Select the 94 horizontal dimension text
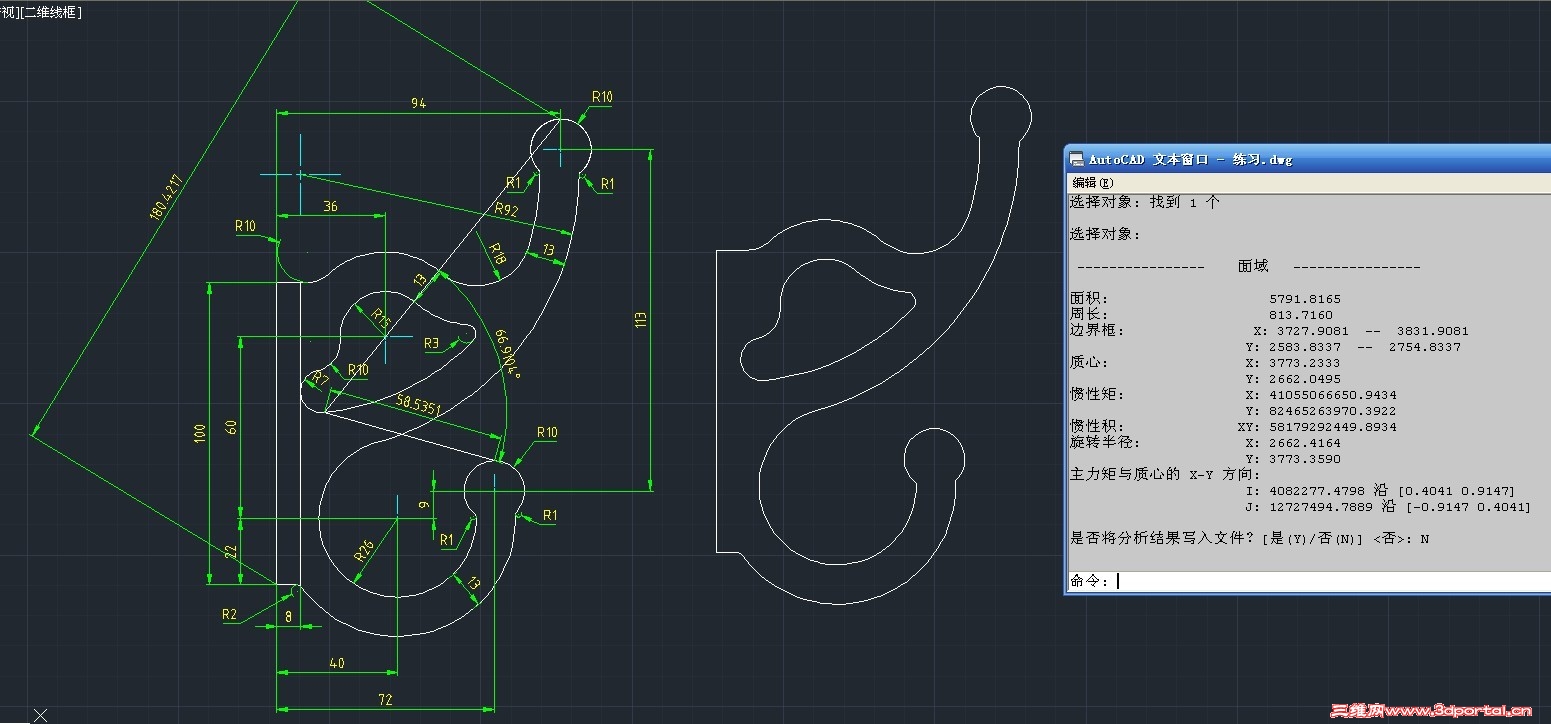The height and width of the screenshot is (724, 1551). click(419, 102)
